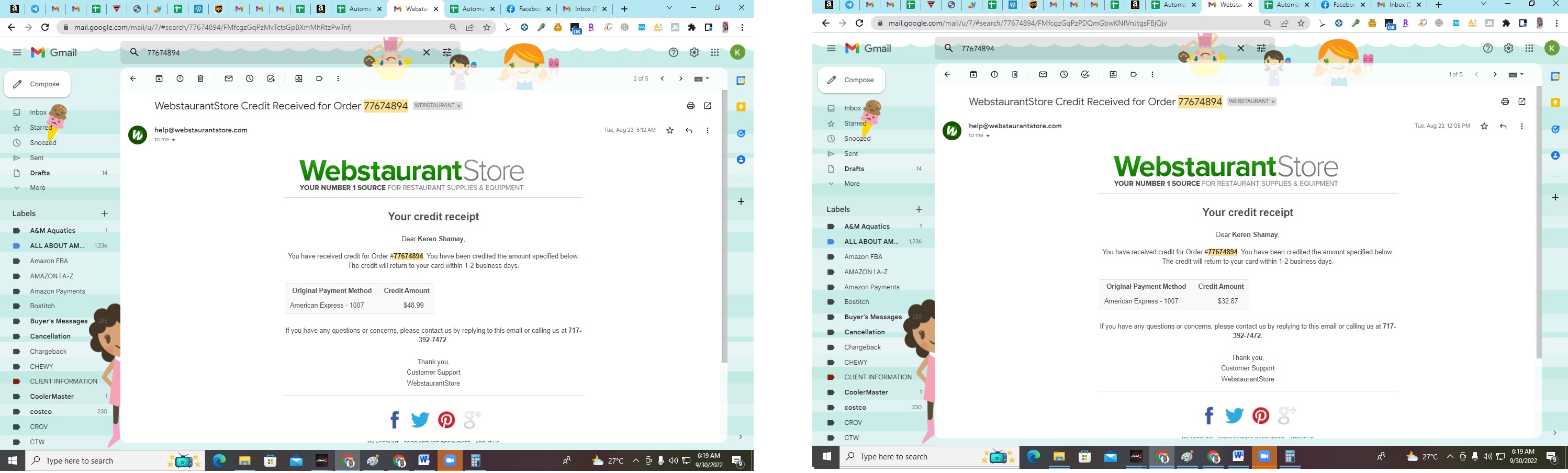Open Google Calendar side panel in left window
The height and width of the screenshot is (473, 1568).
741,81
